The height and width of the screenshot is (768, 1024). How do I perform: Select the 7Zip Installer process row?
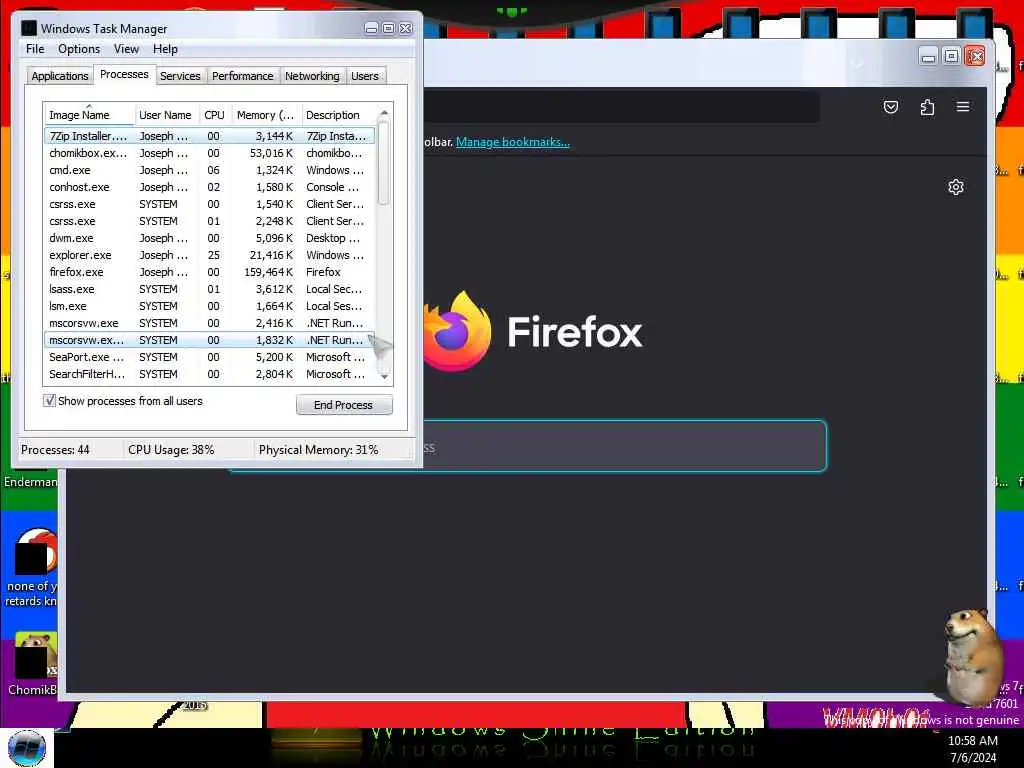(210, 136)
